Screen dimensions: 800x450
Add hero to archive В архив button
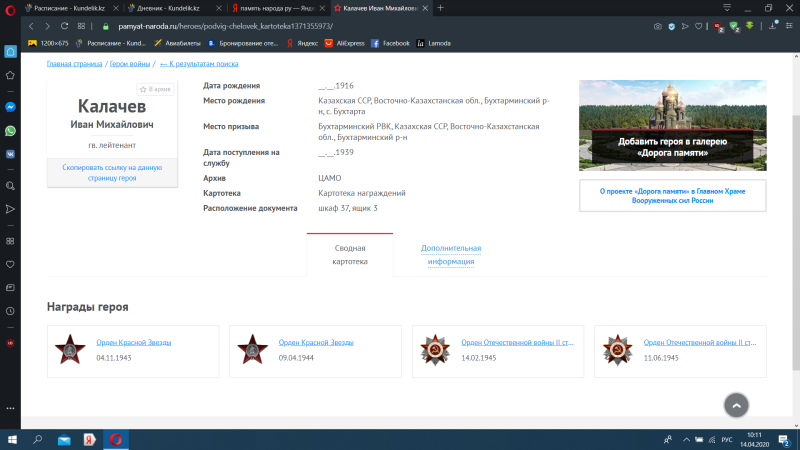pyautogui.click(x=156, y=89)
